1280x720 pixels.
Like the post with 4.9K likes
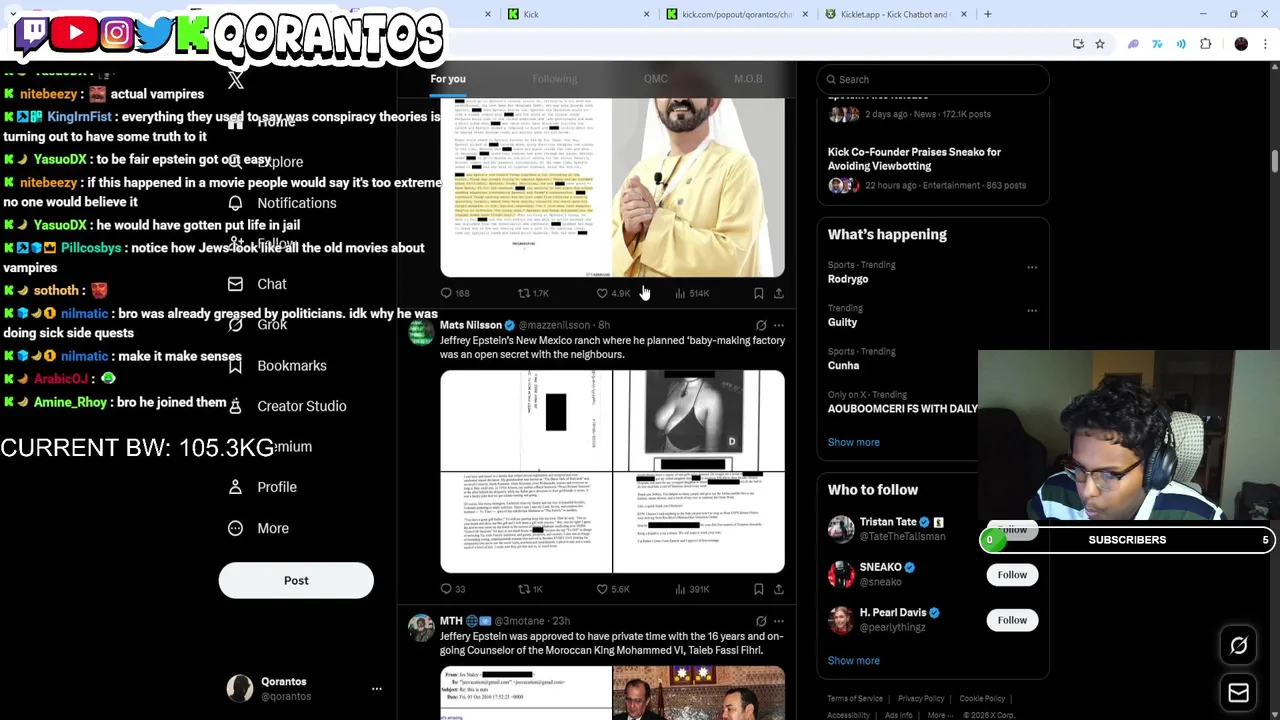[613, 293]
